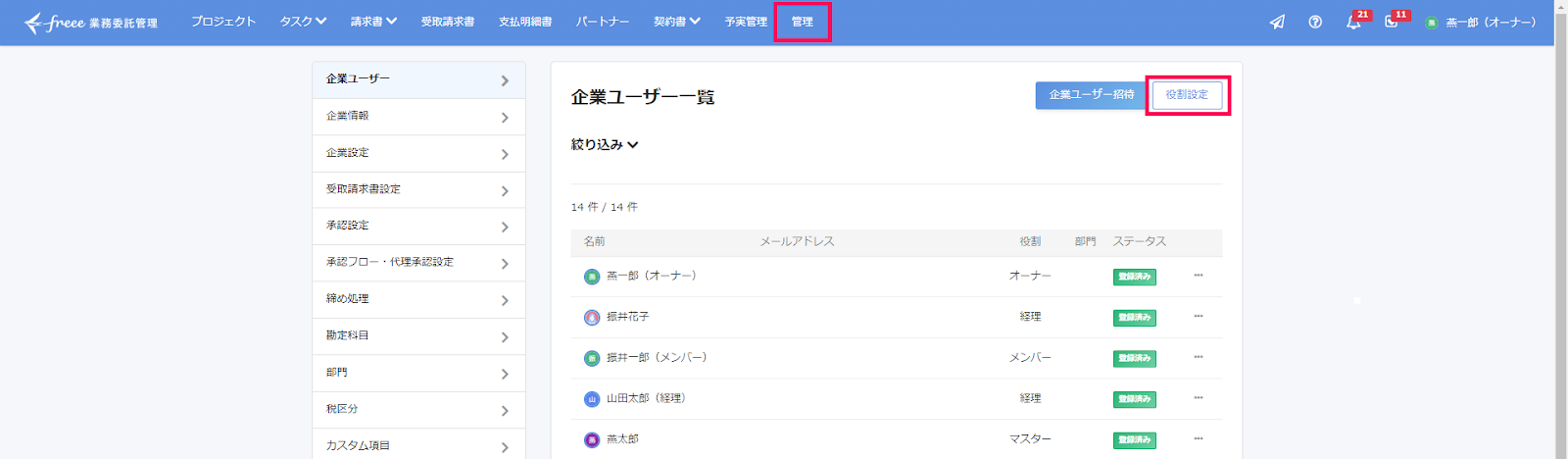Click the avatar icon in the 燕一郎 (オーナー) row
This screenshot has width=1568, height=459.
[x=592, y=277]
